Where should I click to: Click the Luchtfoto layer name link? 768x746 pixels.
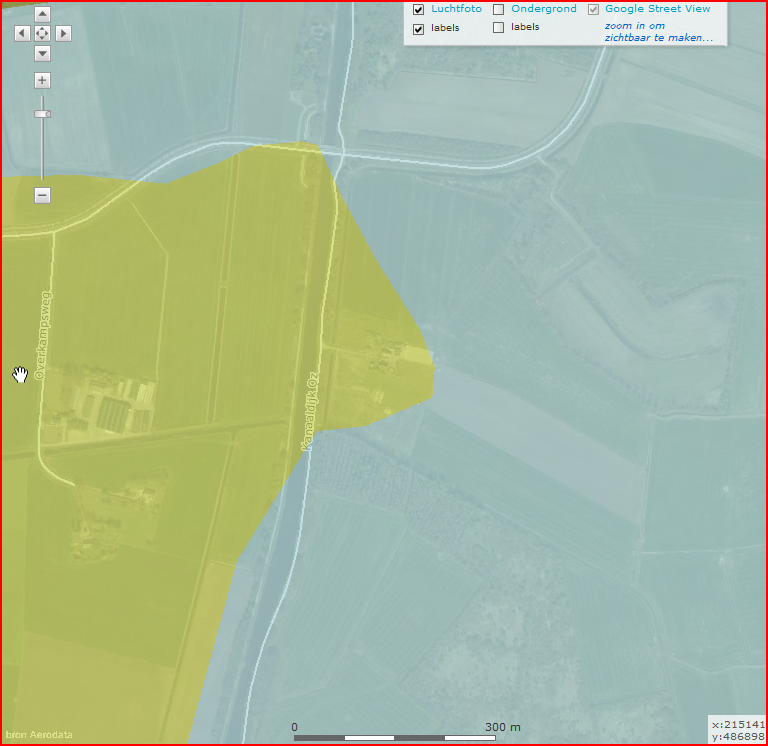456,9
